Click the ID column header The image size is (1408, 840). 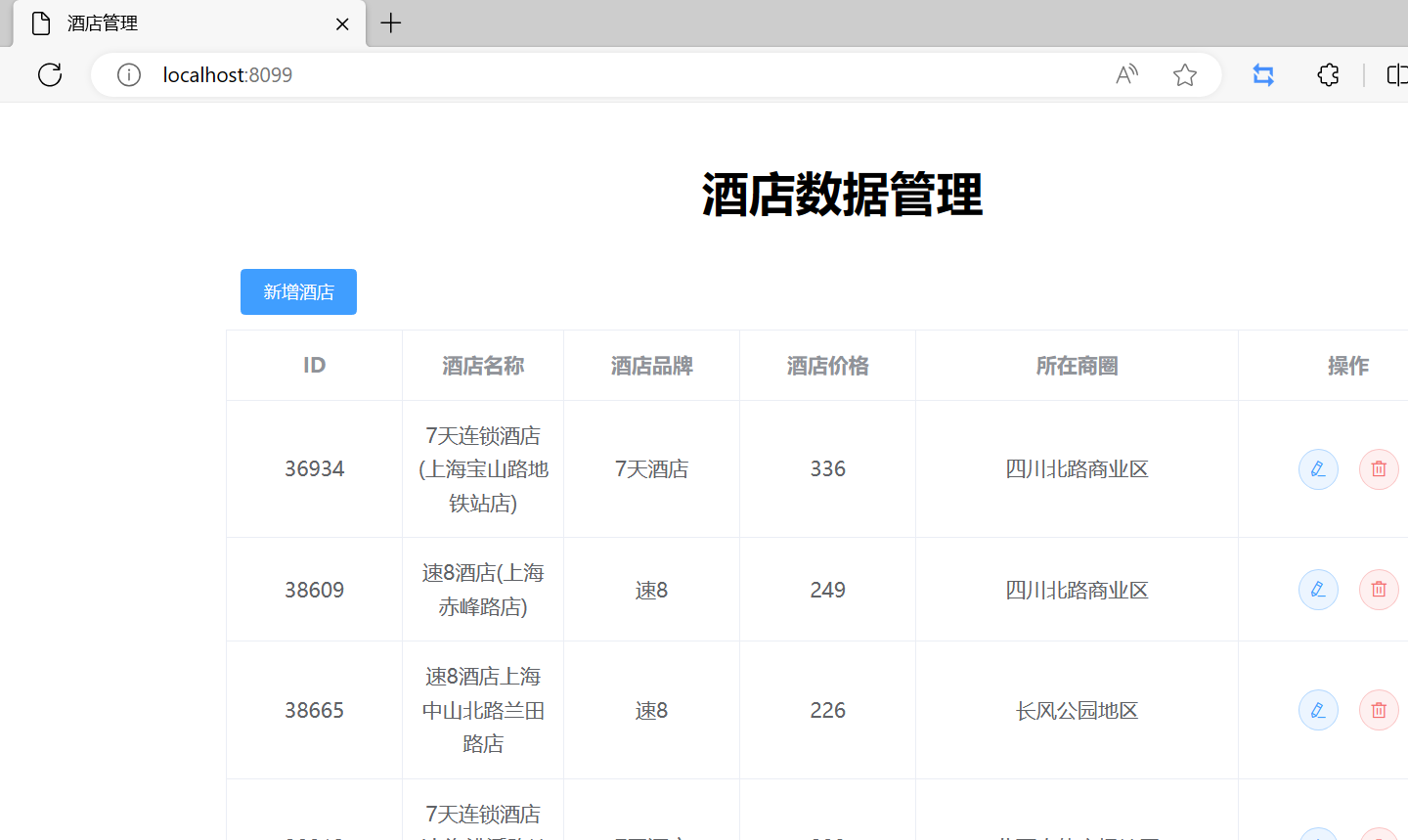(x=314, y=366)
